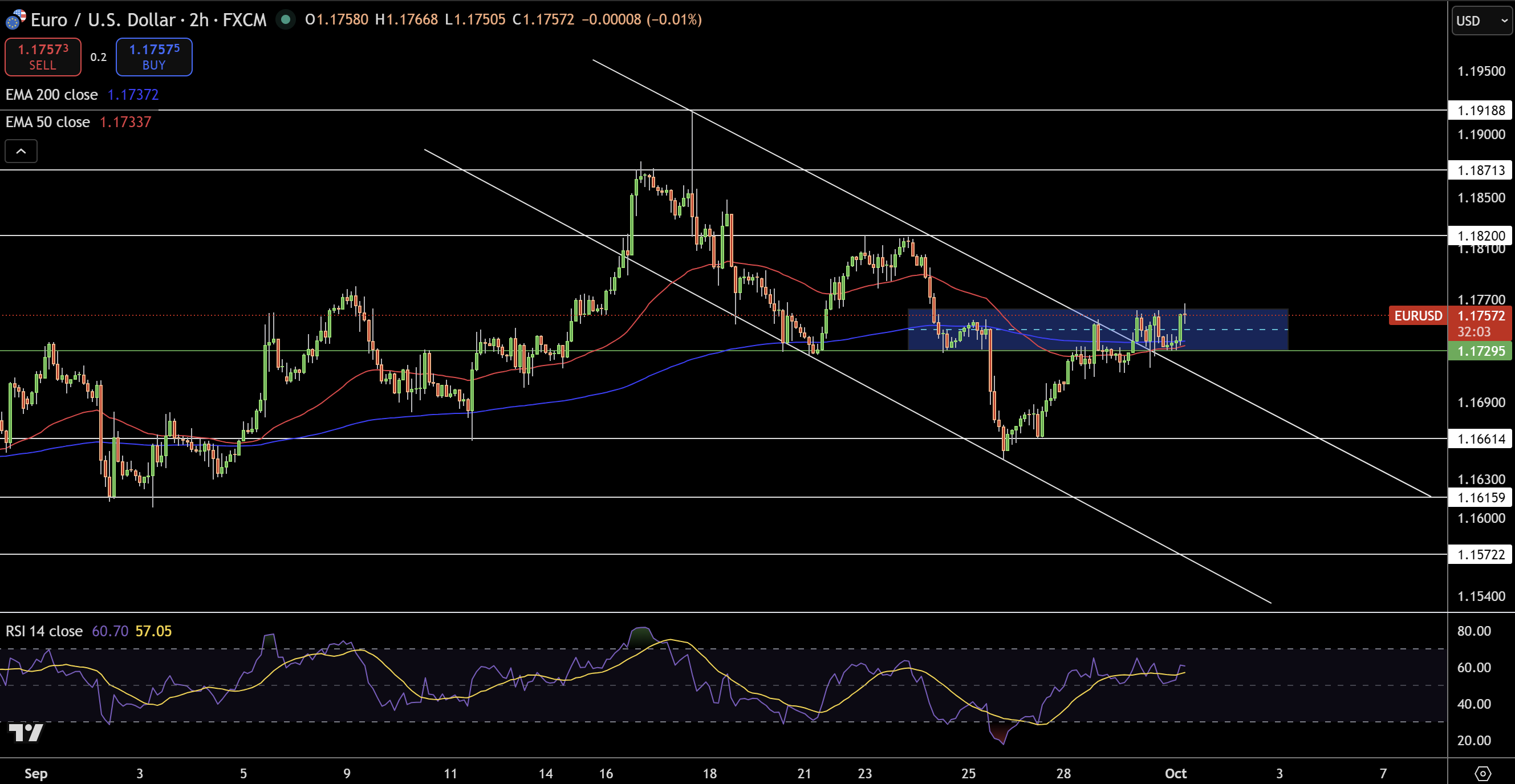This screenshot has height=784, width=1515.
Task: Click the green 1.17295 price label
Action: (x=1480, y=351)
